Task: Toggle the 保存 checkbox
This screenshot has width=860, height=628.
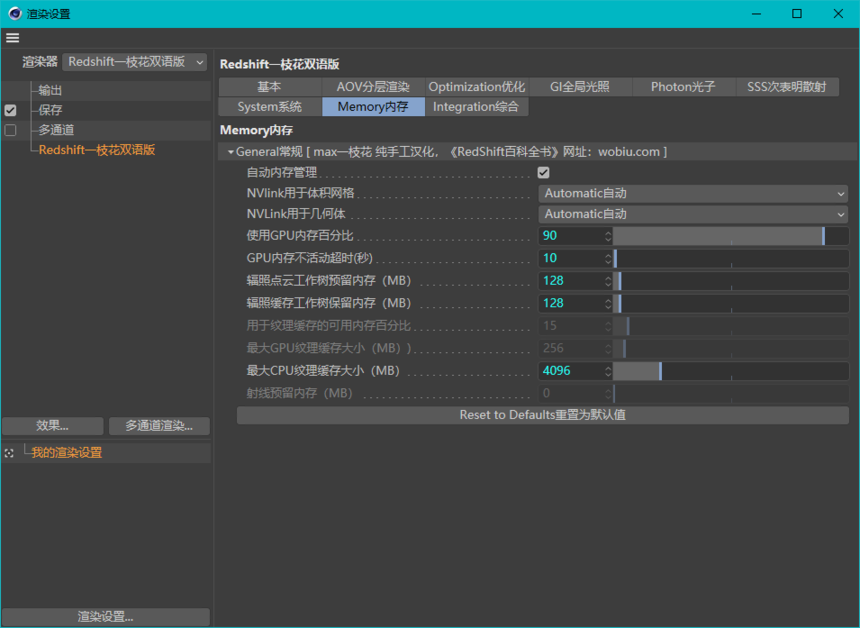Action: click(x=10, y=110)
